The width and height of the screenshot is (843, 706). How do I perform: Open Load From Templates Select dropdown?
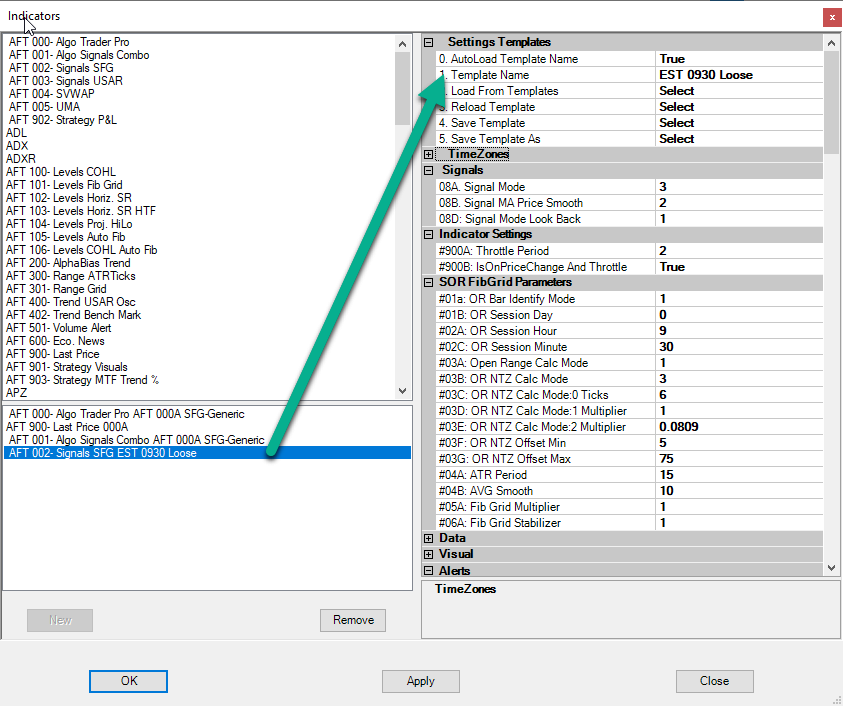click(x=738, y=91)
